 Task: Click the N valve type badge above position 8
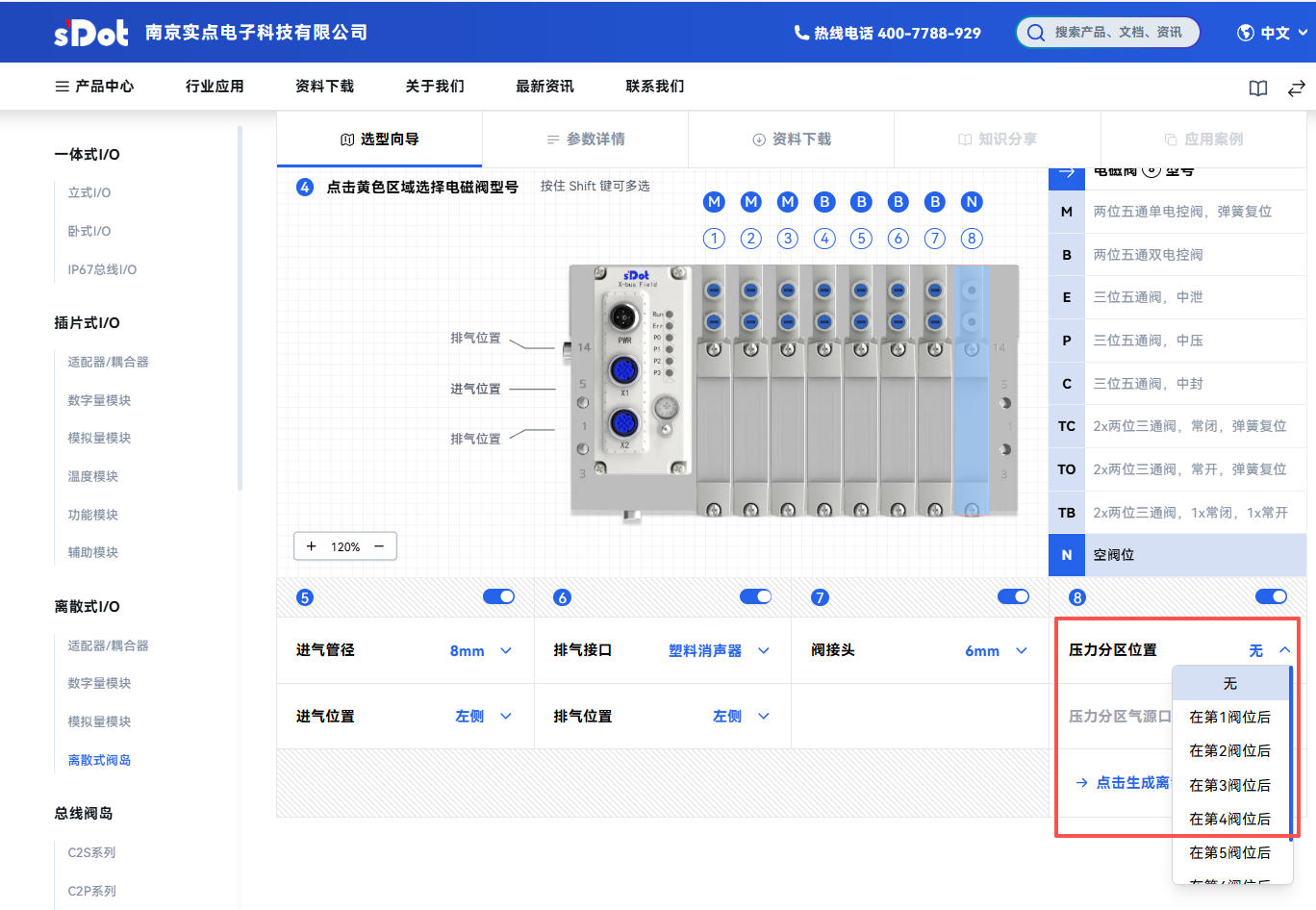(x=972, y=202)
